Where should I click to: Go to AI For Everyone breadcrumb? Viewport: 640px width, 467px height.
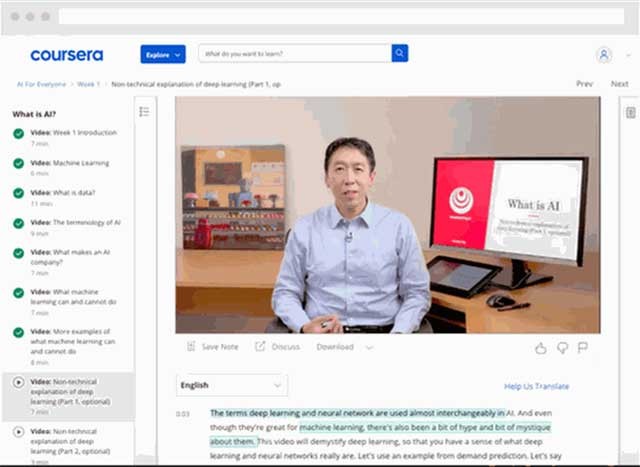tap(40, 85)
